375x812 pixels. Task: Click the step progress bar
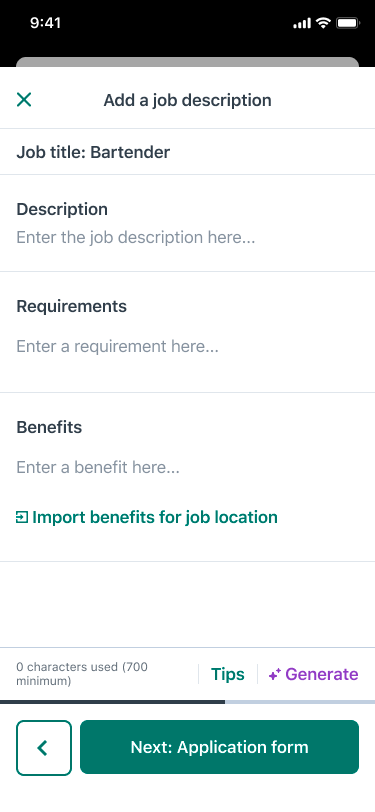(x=188, y=702)
